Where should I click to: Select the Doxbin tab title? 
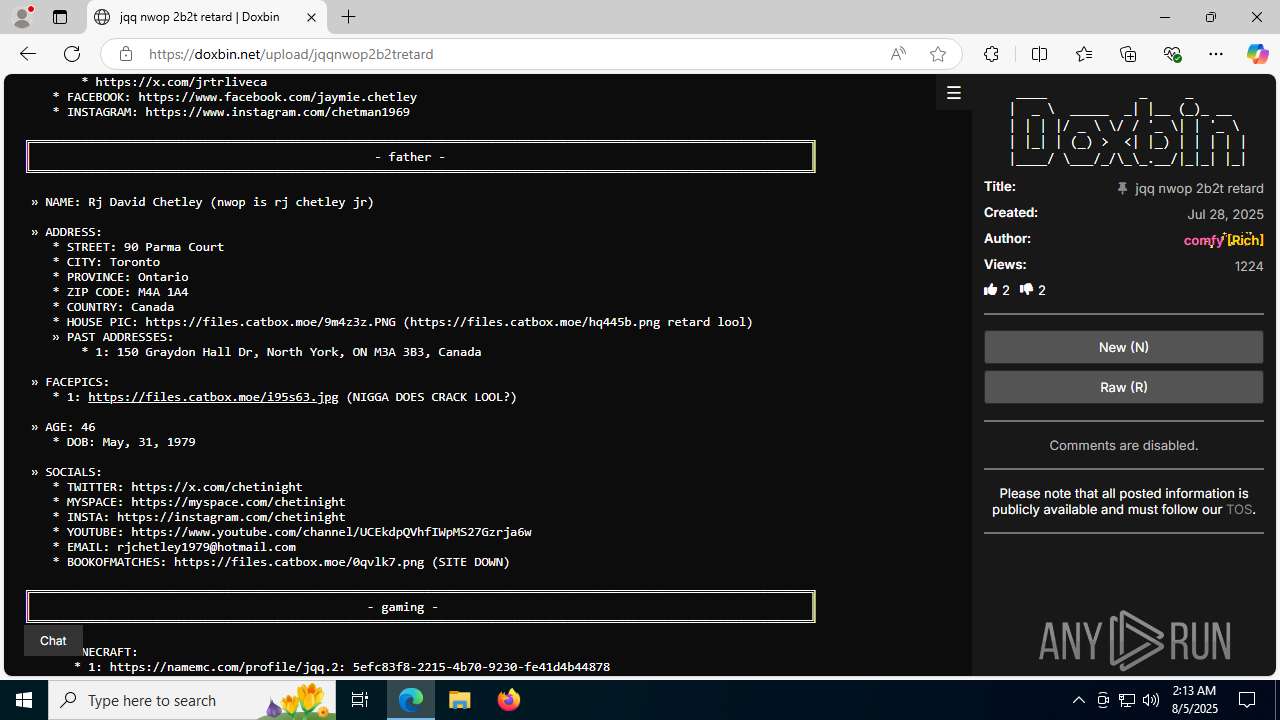(199, 17)
